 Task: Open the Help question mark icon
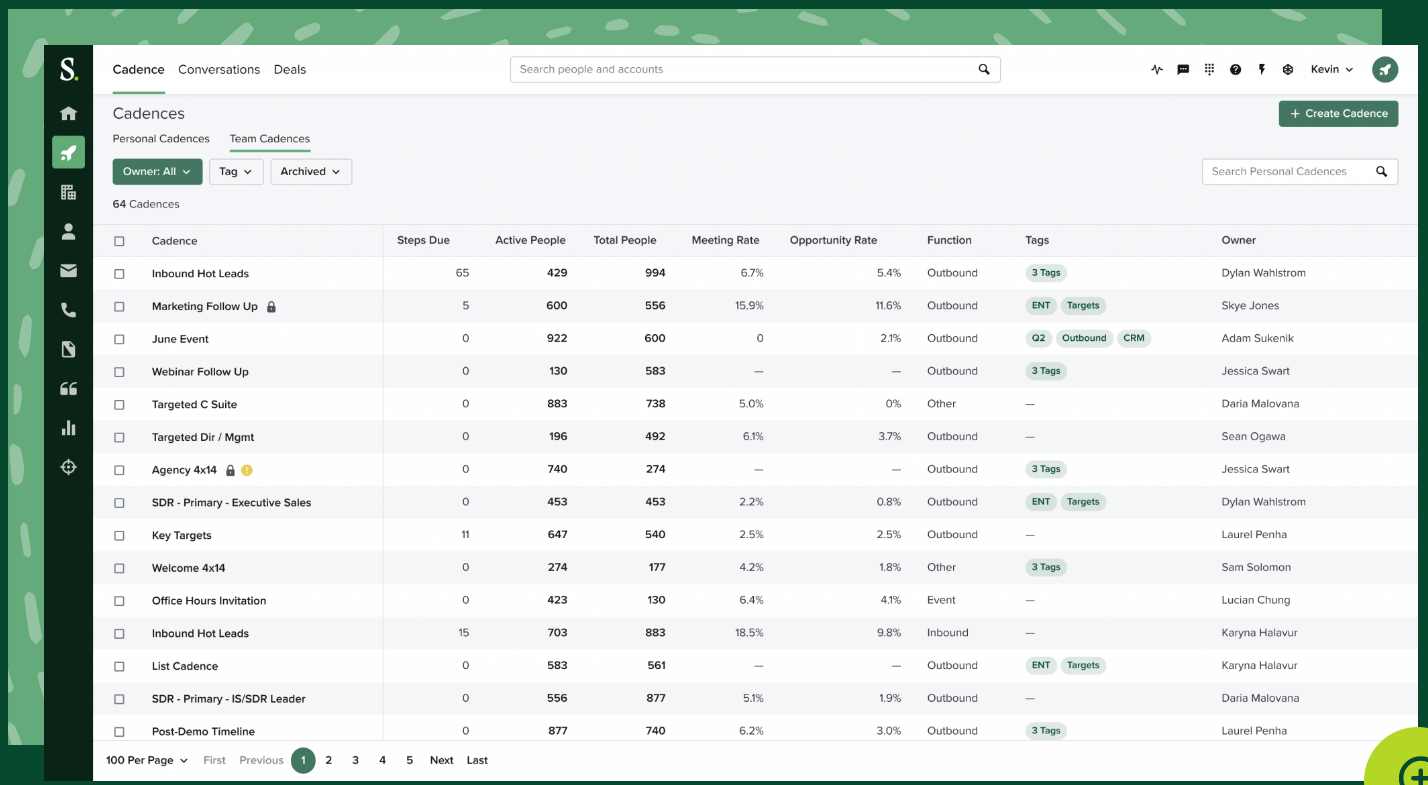[x=1235, y=69]
